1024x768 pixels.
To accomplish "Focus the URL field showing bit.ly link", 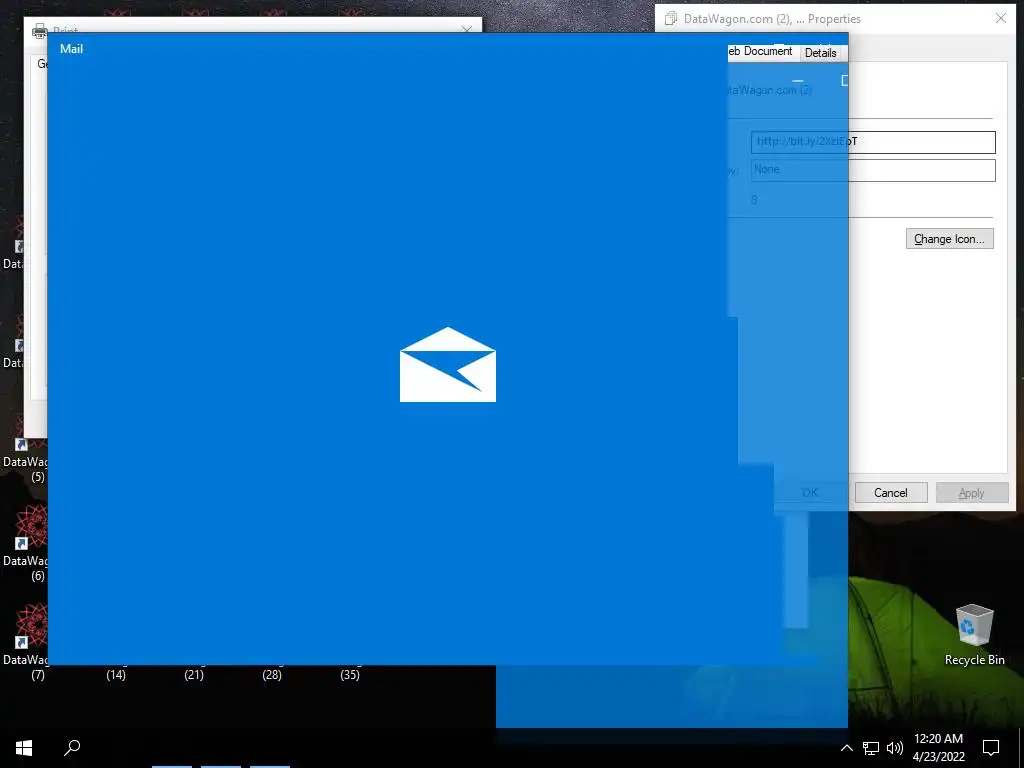I will pyautogui.click(x=873, y=142).
